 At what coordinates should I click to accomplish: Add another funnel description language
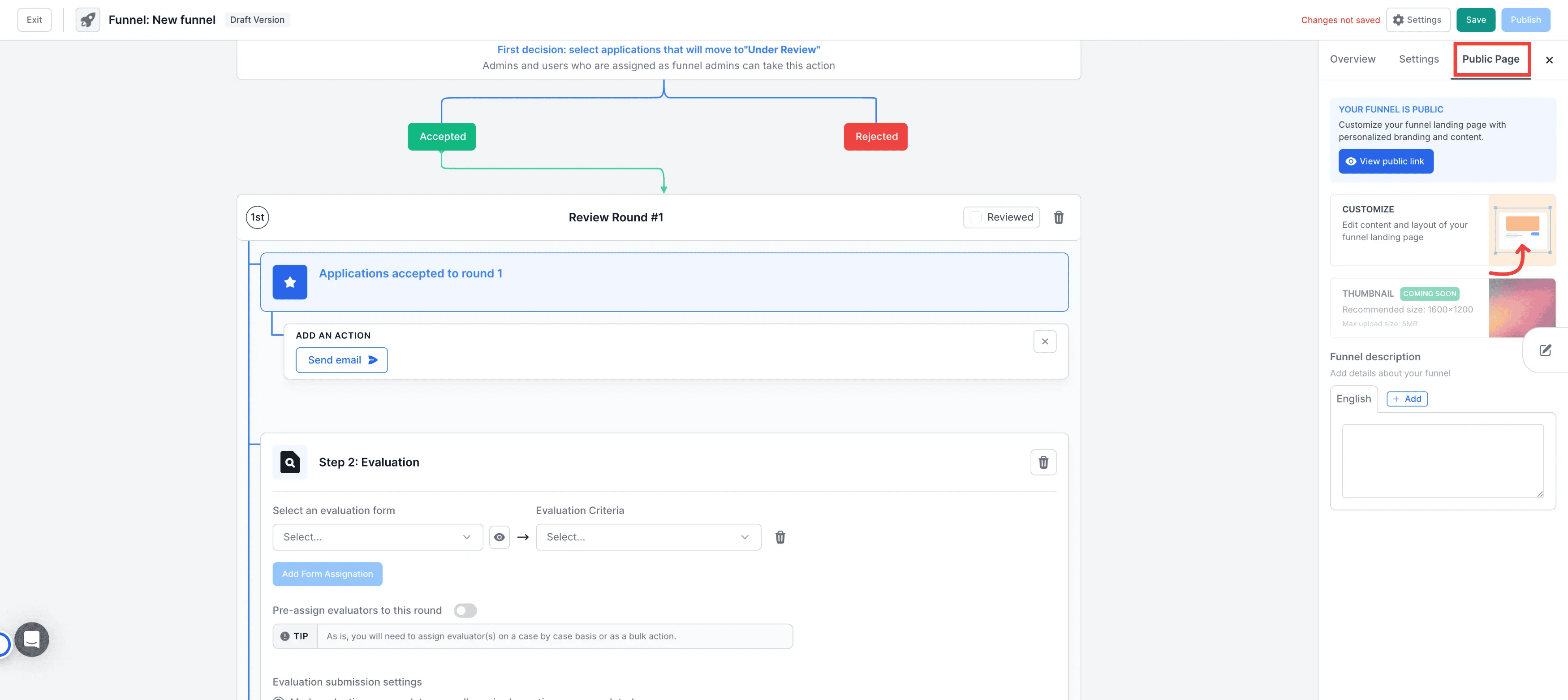(x=1407, y=399)
